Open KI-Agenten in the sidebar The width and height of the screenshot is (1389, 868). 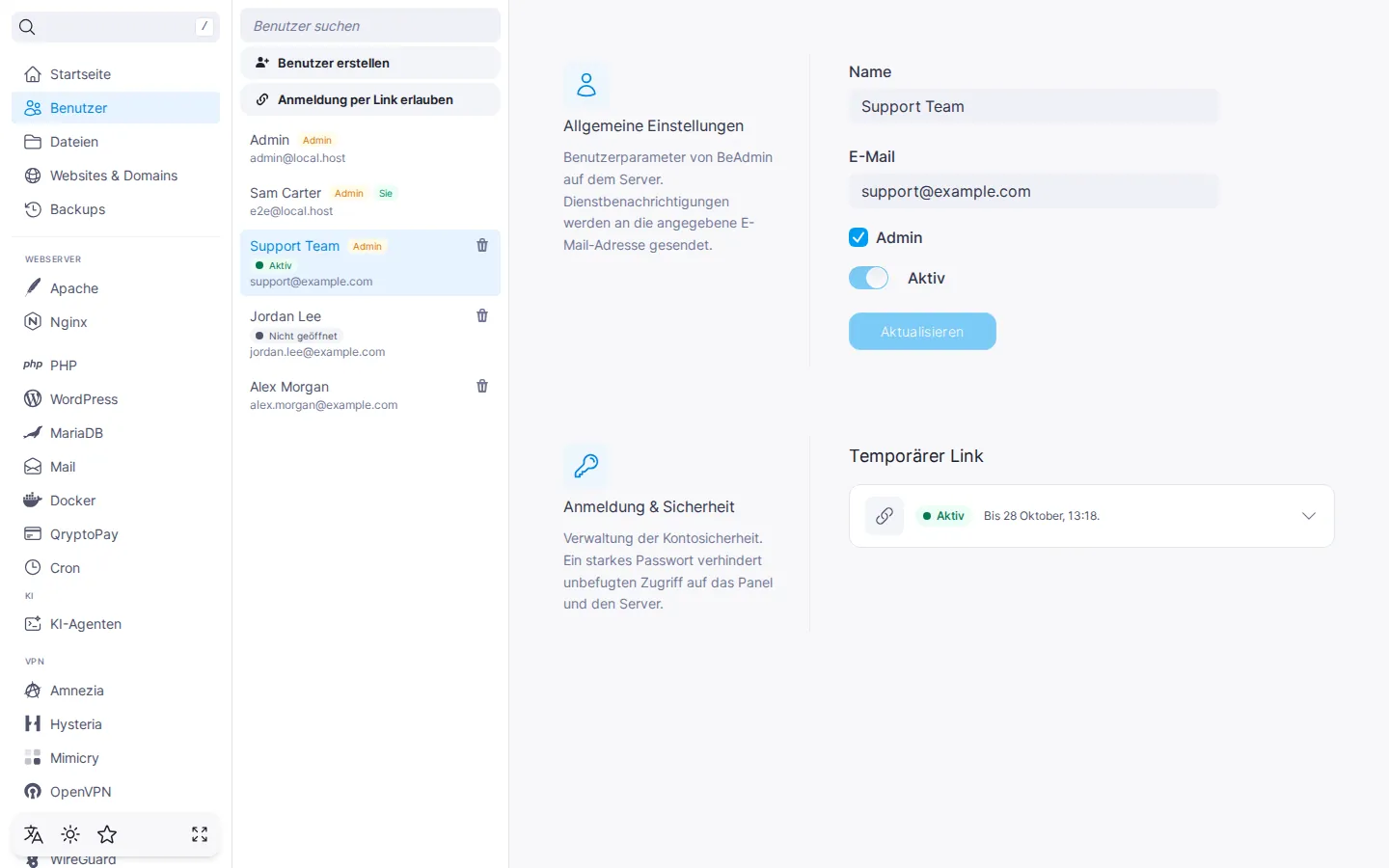pos(116,624)
